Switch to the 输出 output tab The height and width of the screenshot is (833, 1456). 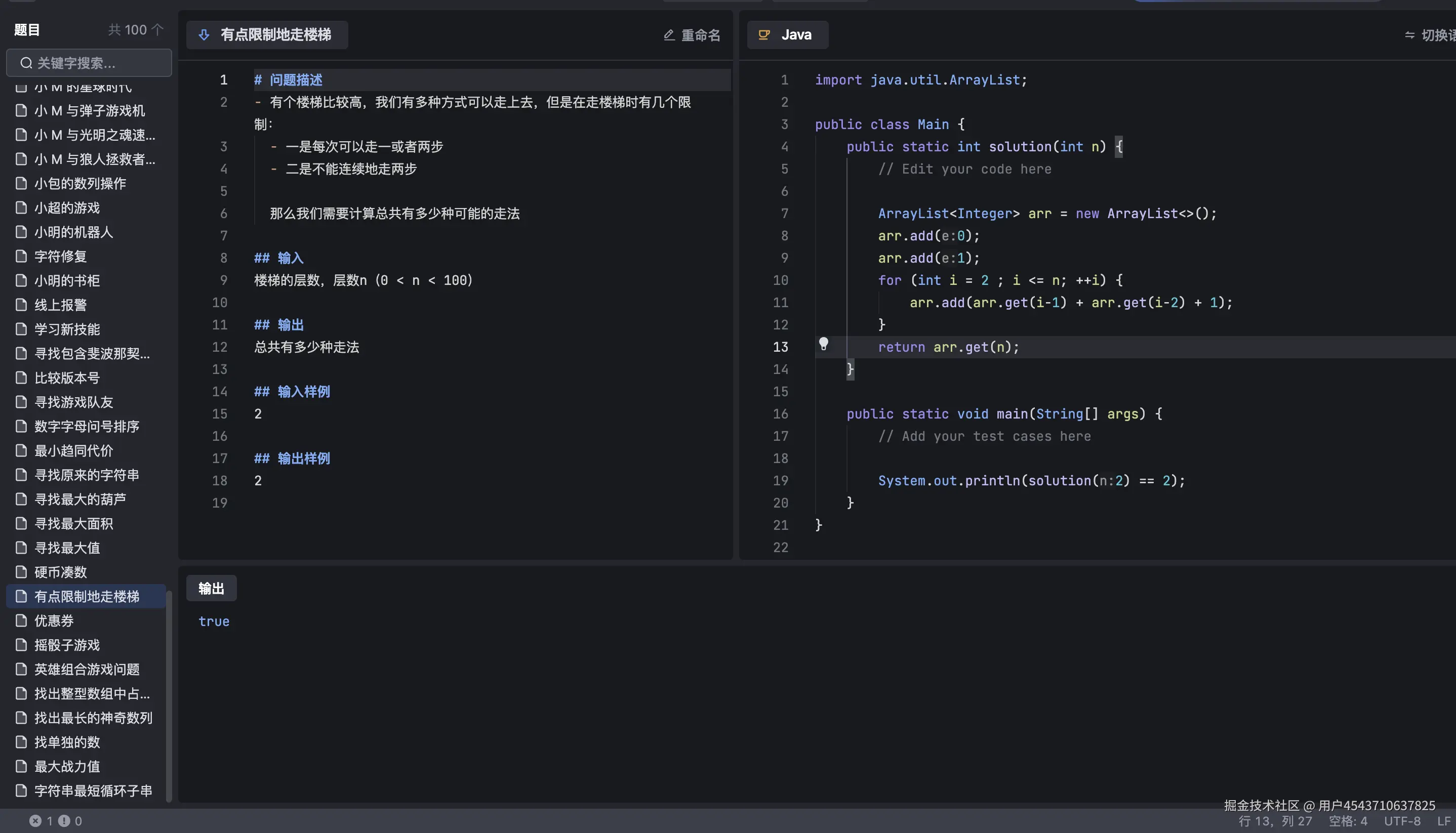coord(211,588)
